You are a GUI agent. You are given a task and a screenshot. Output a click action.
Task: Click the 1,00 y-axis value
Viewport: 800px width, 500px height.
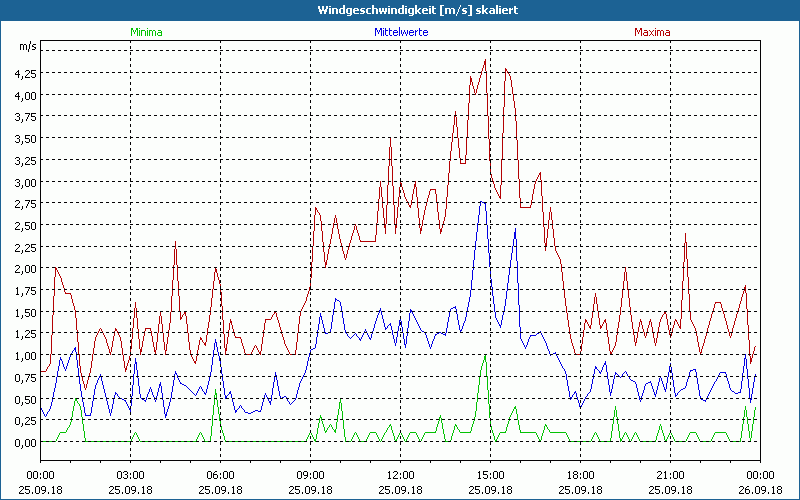point(26,356)
